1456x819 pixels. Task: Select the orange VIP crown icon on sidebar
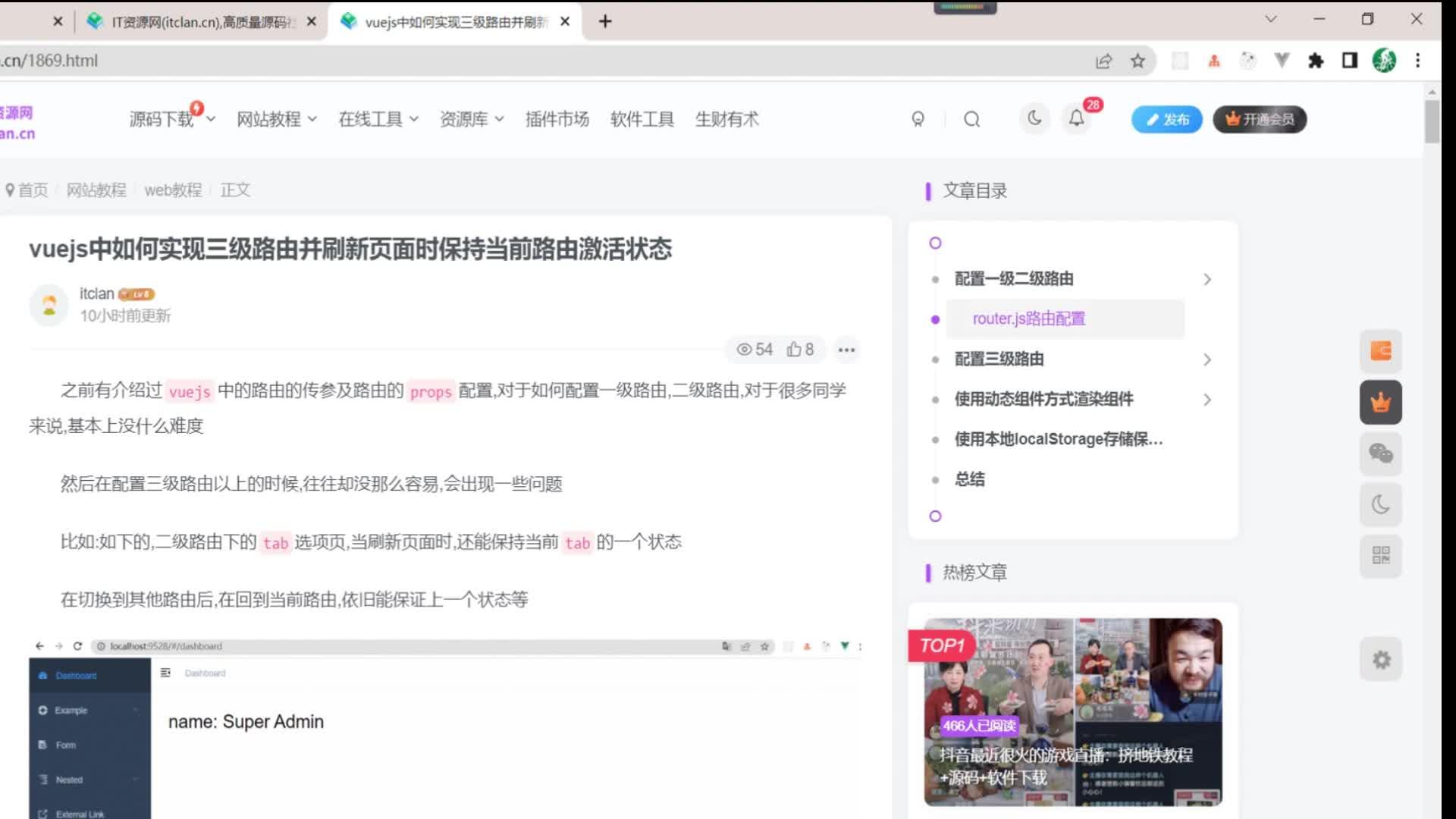pyautogui.click(x=1380, y=402)
